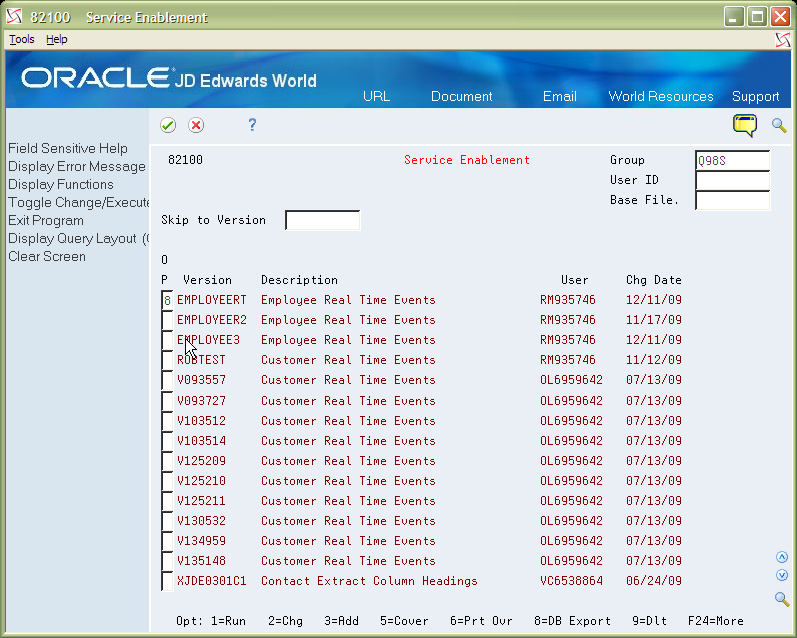The image size is (797, 638).
Task: Click option field for V125210 row
Action: (x=167, y=481)
